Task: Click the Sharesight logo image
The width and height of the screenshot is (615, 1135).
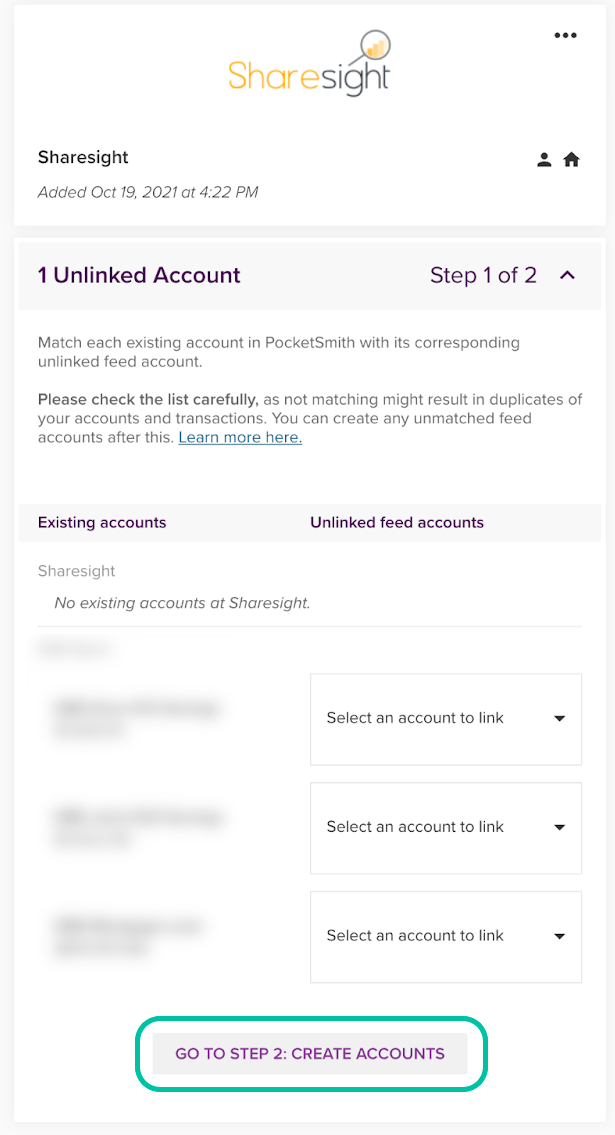Action: click(x=308, y=65)
